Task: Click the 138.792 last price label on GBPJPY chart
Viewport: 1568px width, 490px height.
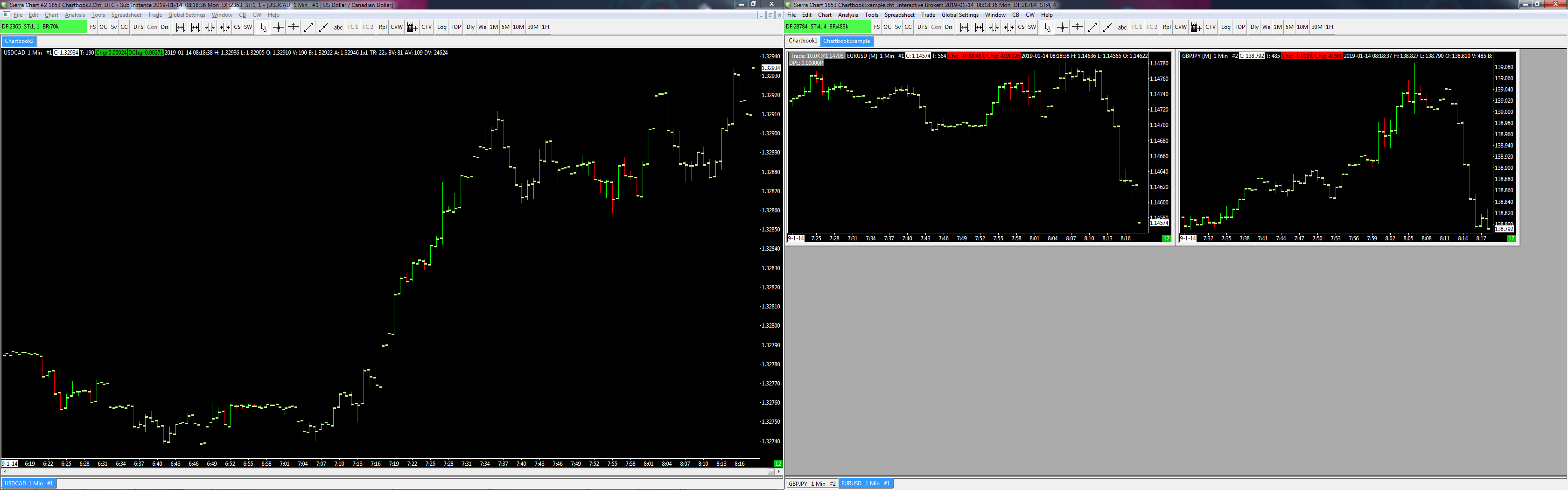Action: [x=1504, y=229]
